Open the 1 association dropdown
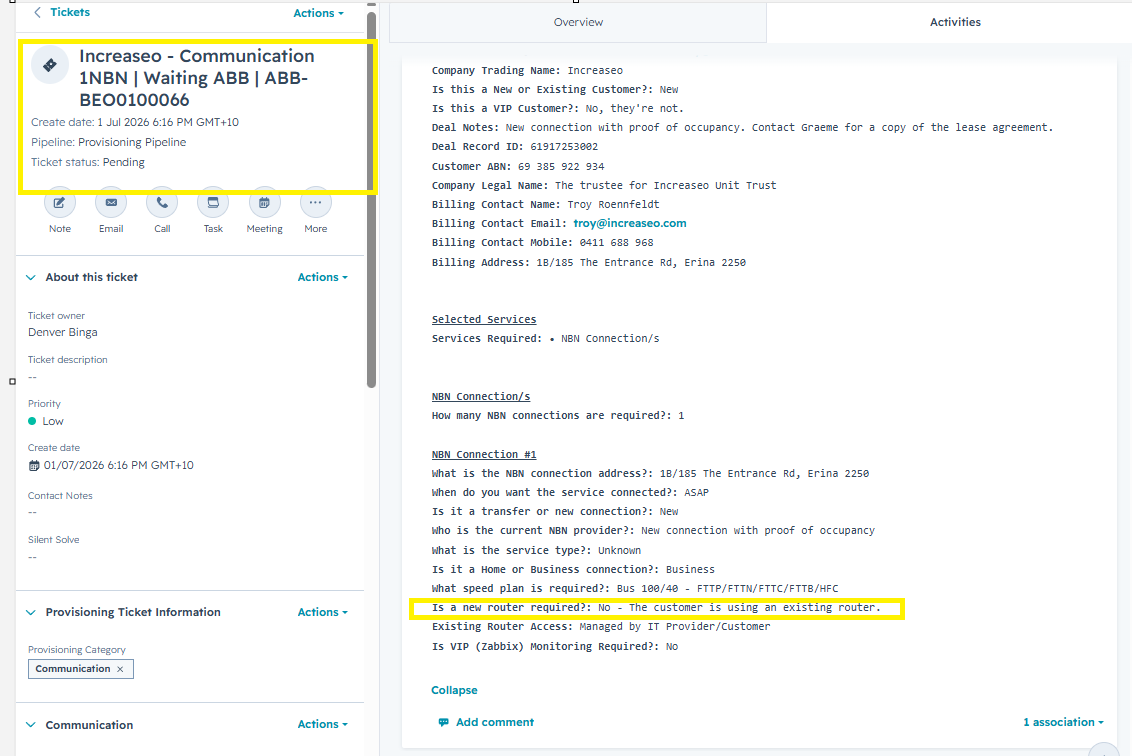Viewport: 1132px width, 756px height. coord(1063,722)
